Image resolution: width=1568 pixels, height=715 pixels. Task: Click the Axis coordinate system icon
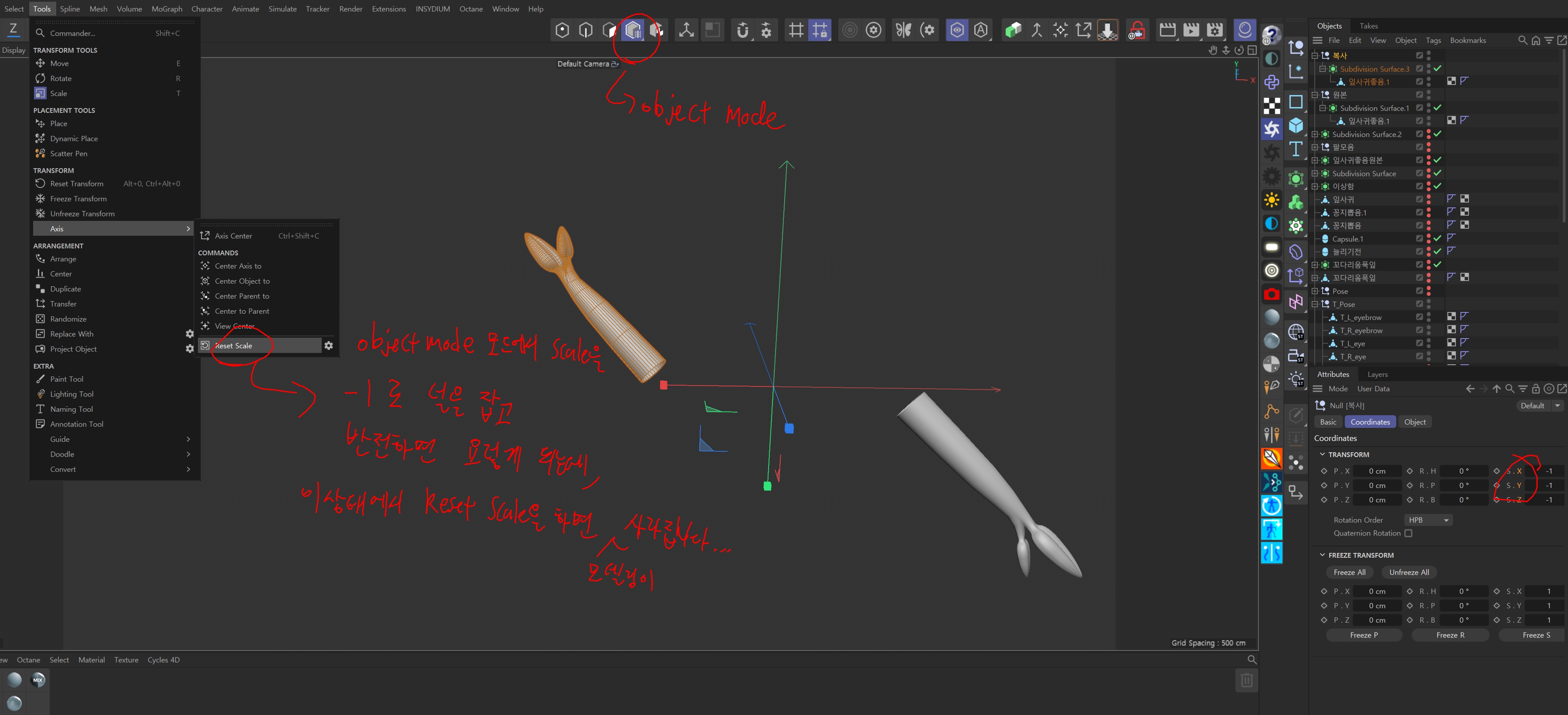click(x=686, y=30)
